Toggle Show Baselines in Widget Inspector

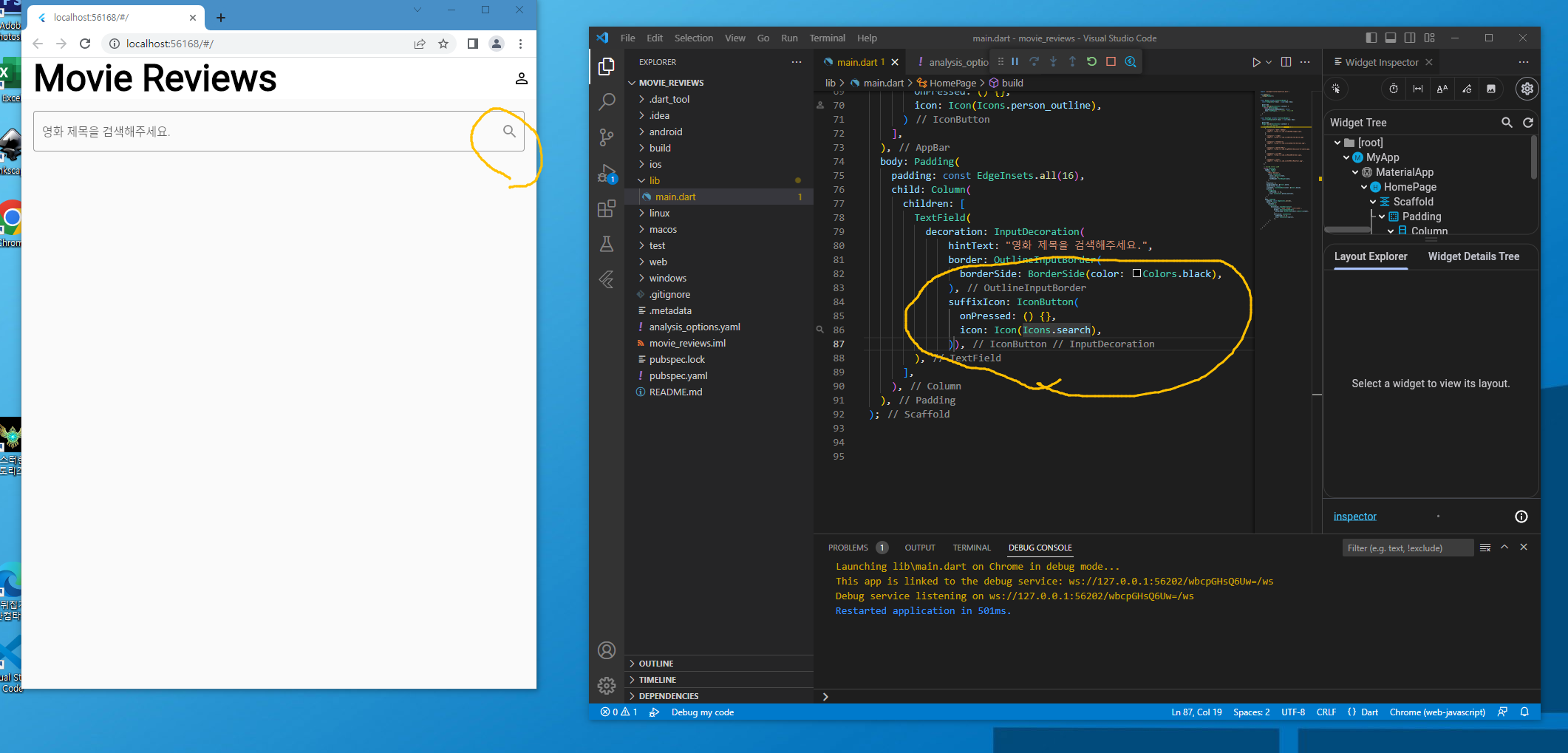pyautogui.click(x=1442, y=89)
